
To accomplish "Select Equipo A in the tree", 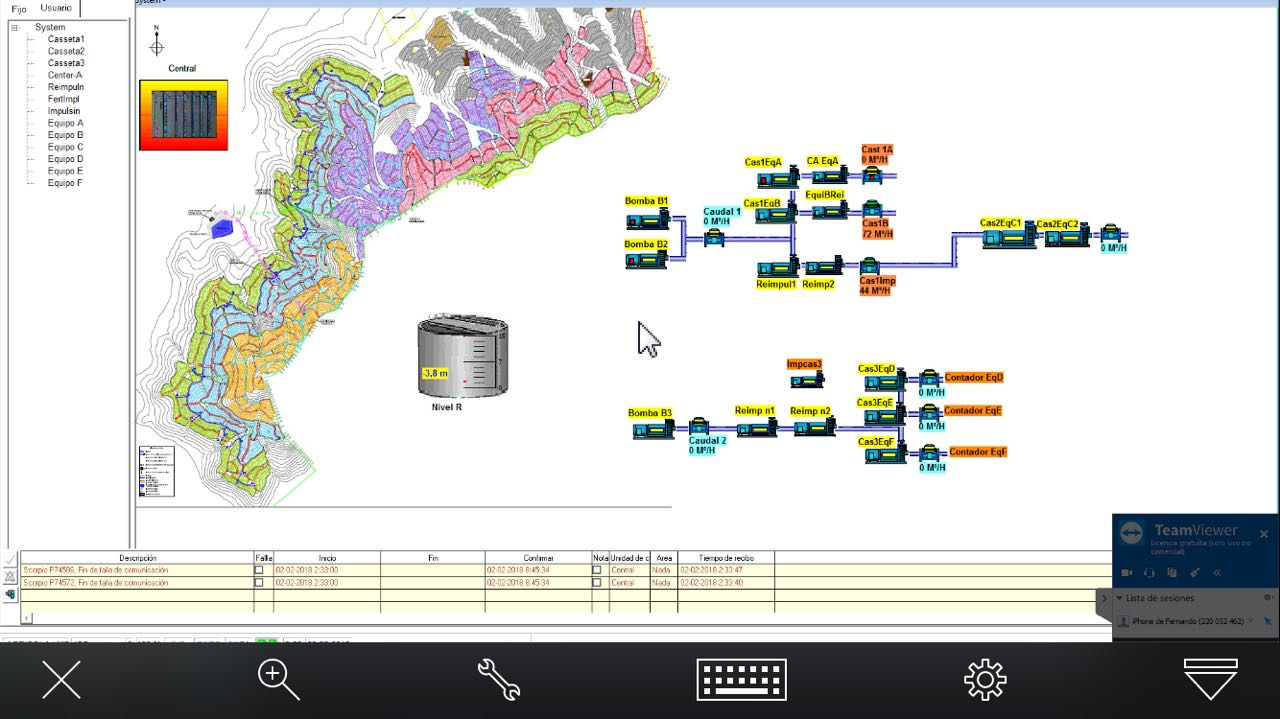I will coord(65,123).
